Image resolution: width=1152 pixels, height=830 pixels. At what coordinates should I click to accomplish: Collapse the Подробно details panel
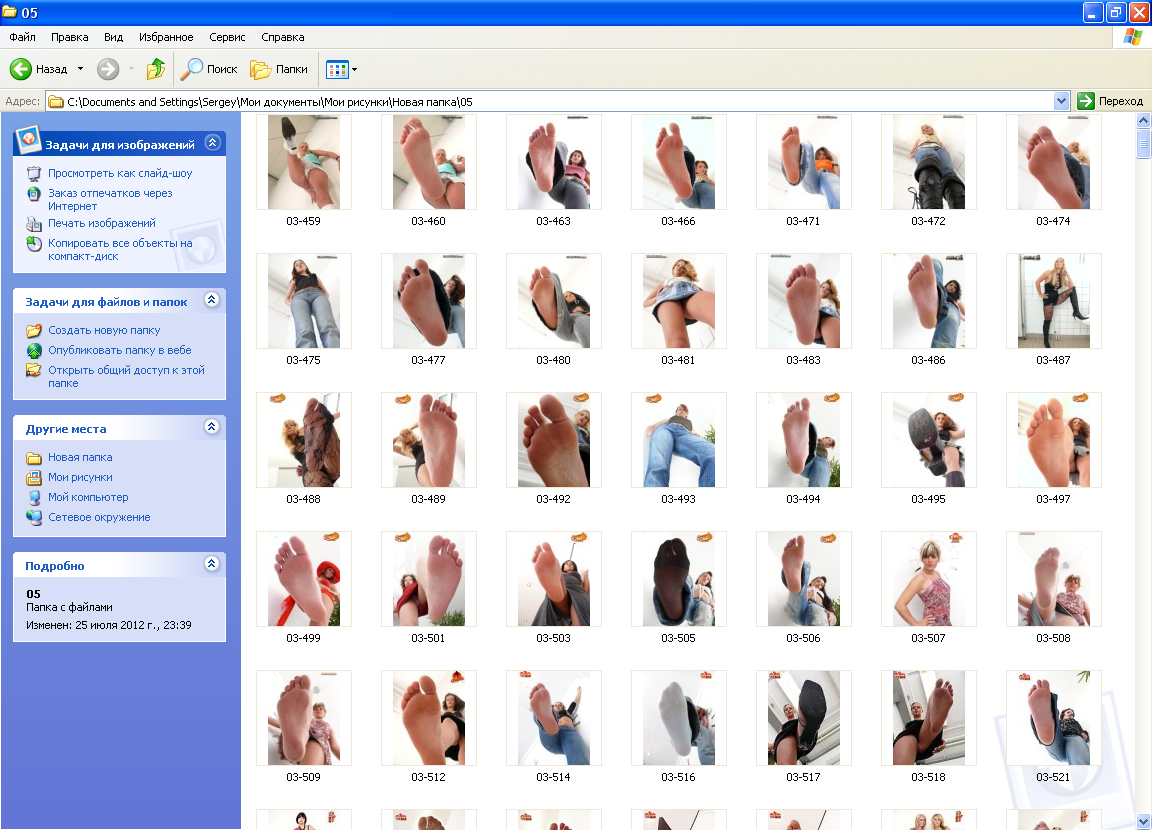pos(212,563)
